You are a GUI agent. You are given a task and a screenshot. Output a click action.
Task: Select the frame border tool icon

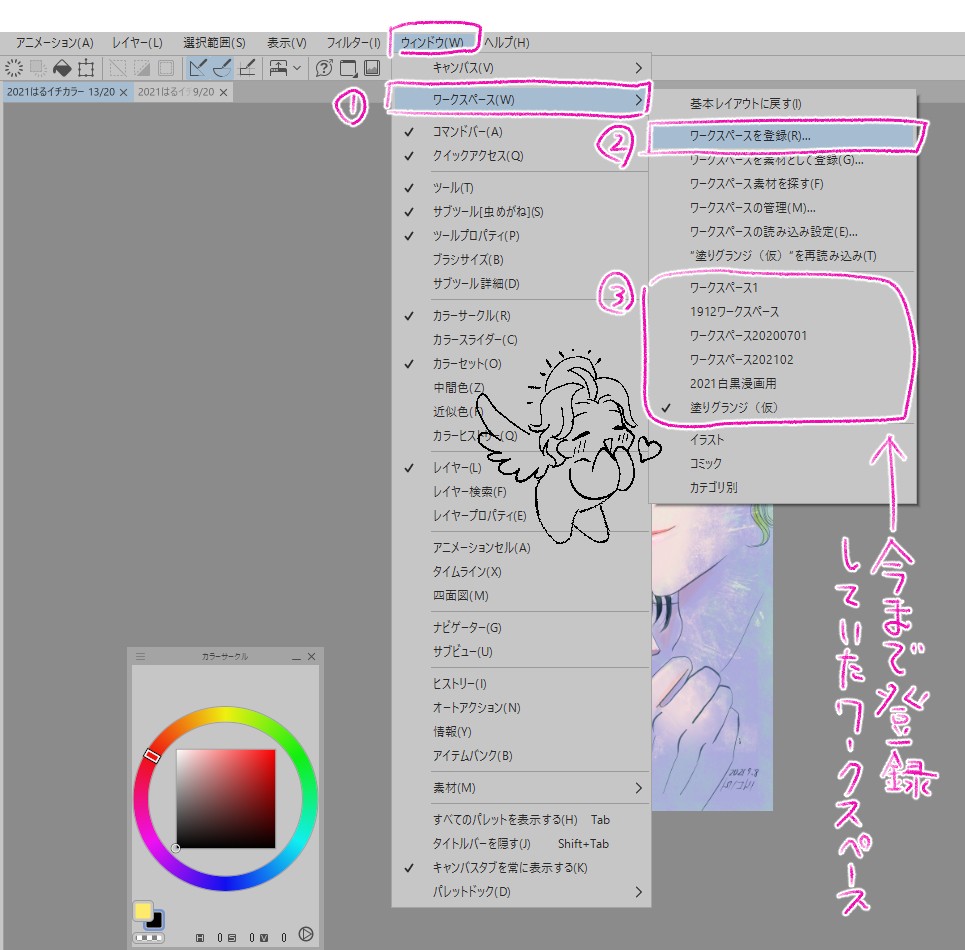[x=84, y=67]
